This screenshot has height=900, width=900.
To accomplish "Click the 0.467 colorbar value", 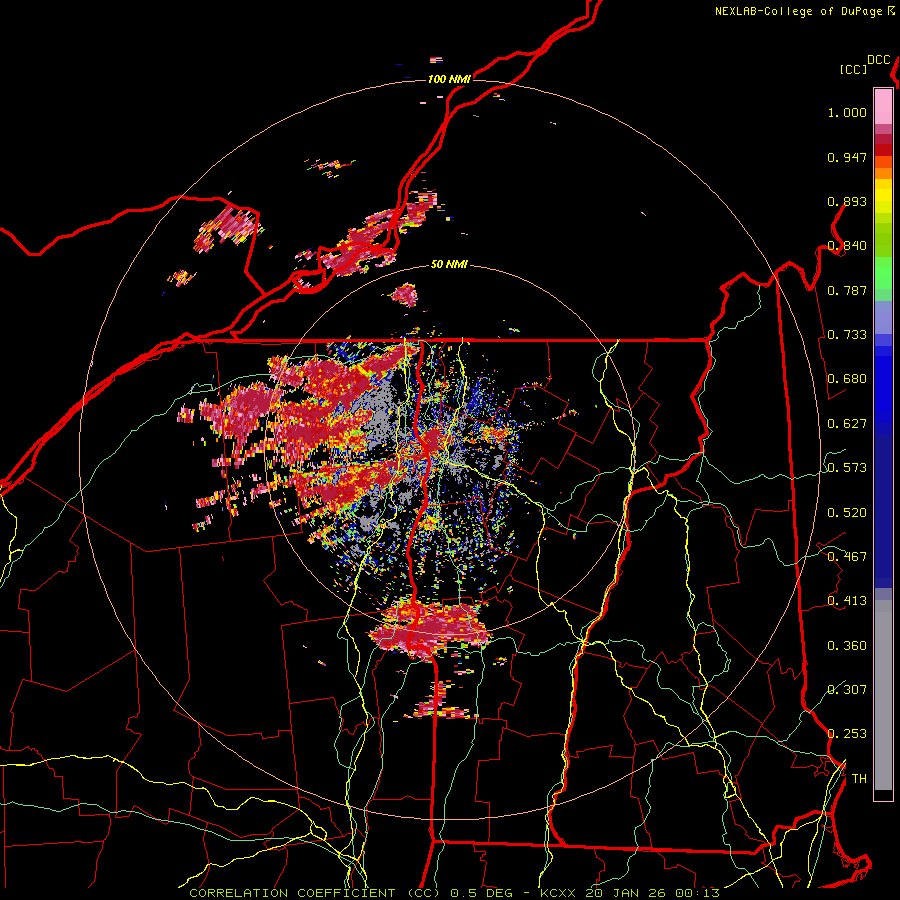I will pyautogui.click(x=847, y=557).
